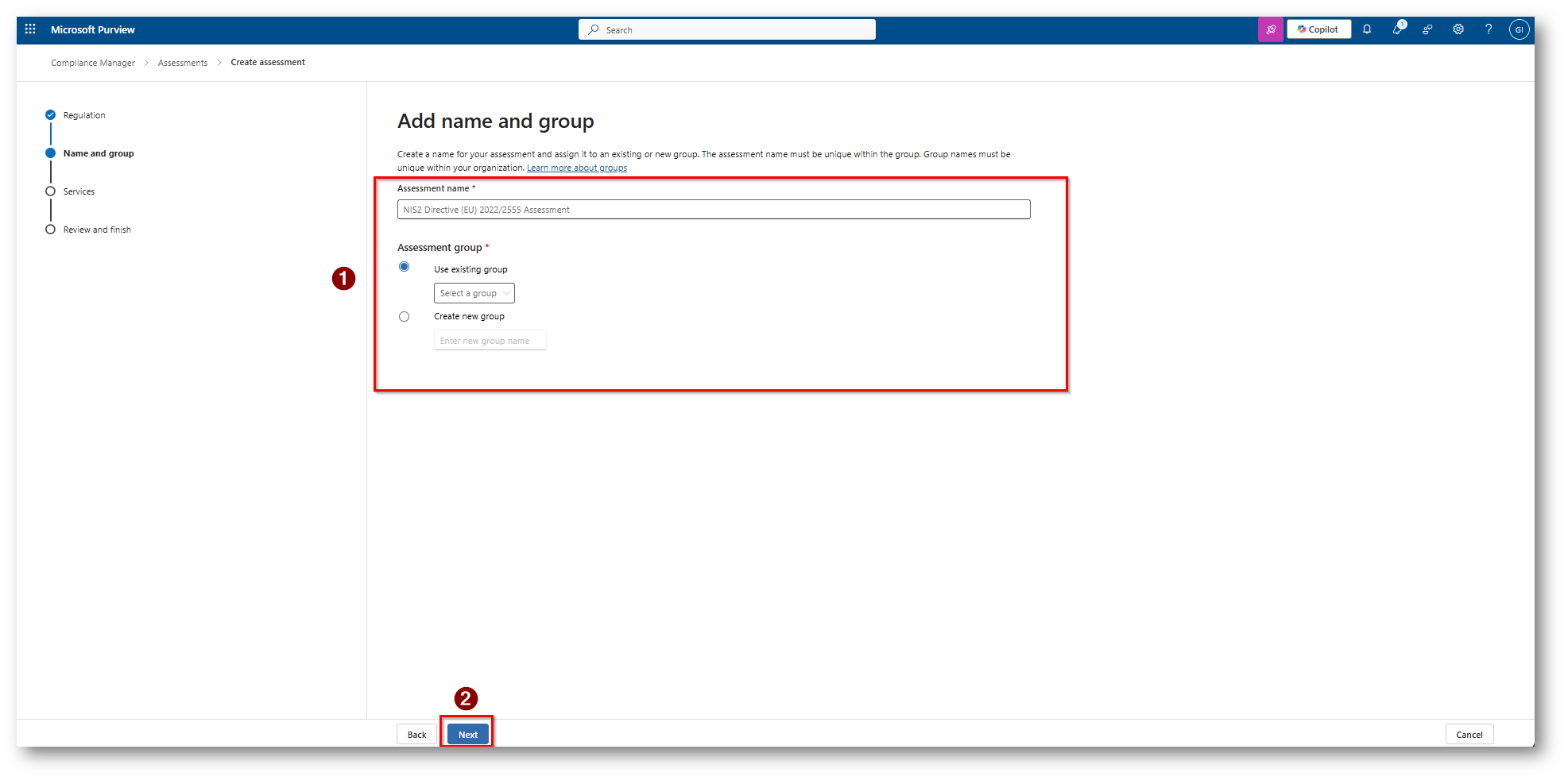The image size is (1568, 780).
Task: Open the app launcher waffle menu
Action: click(x=30, y=29)
